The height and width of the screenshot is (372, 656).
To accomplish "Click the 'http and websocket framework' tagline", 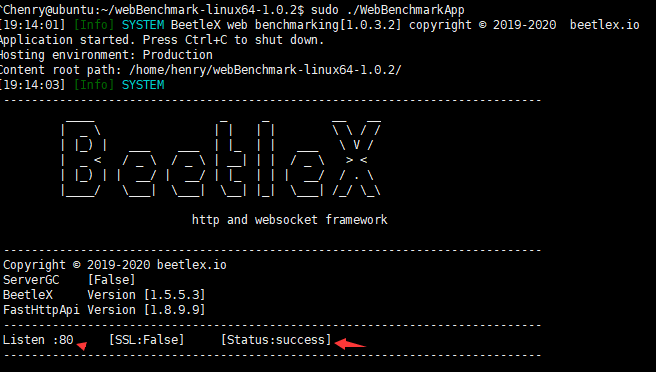I will pyautogui.click(x=290, y=220).
